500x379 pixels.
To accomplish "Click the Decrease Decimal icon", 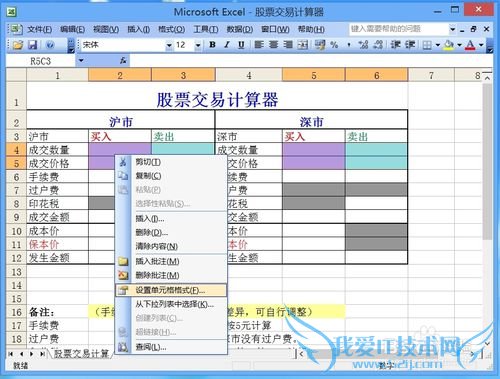I will pyautogui.click(x=378, y=45).
